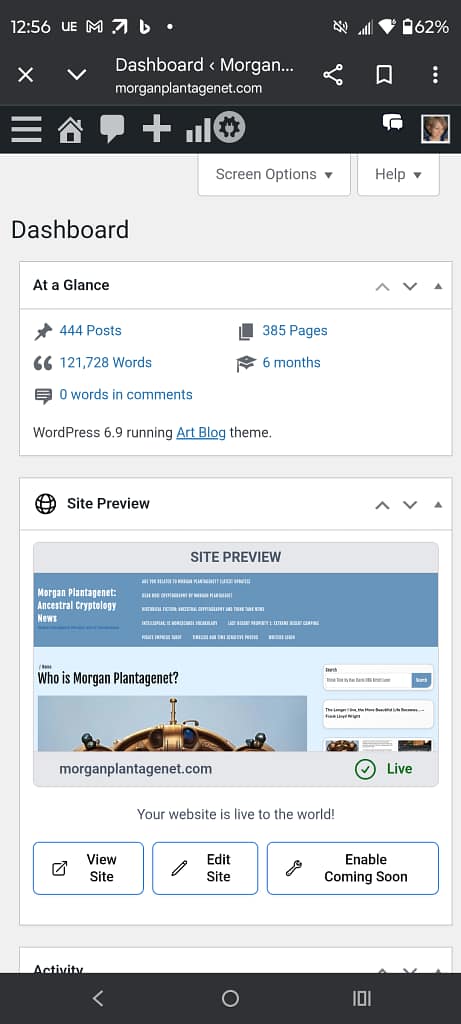The width and height of the screenshot is (461, 1024).
Task: Tap the plus New content icon
Action: pyautogui.click(x=157, y=129)
